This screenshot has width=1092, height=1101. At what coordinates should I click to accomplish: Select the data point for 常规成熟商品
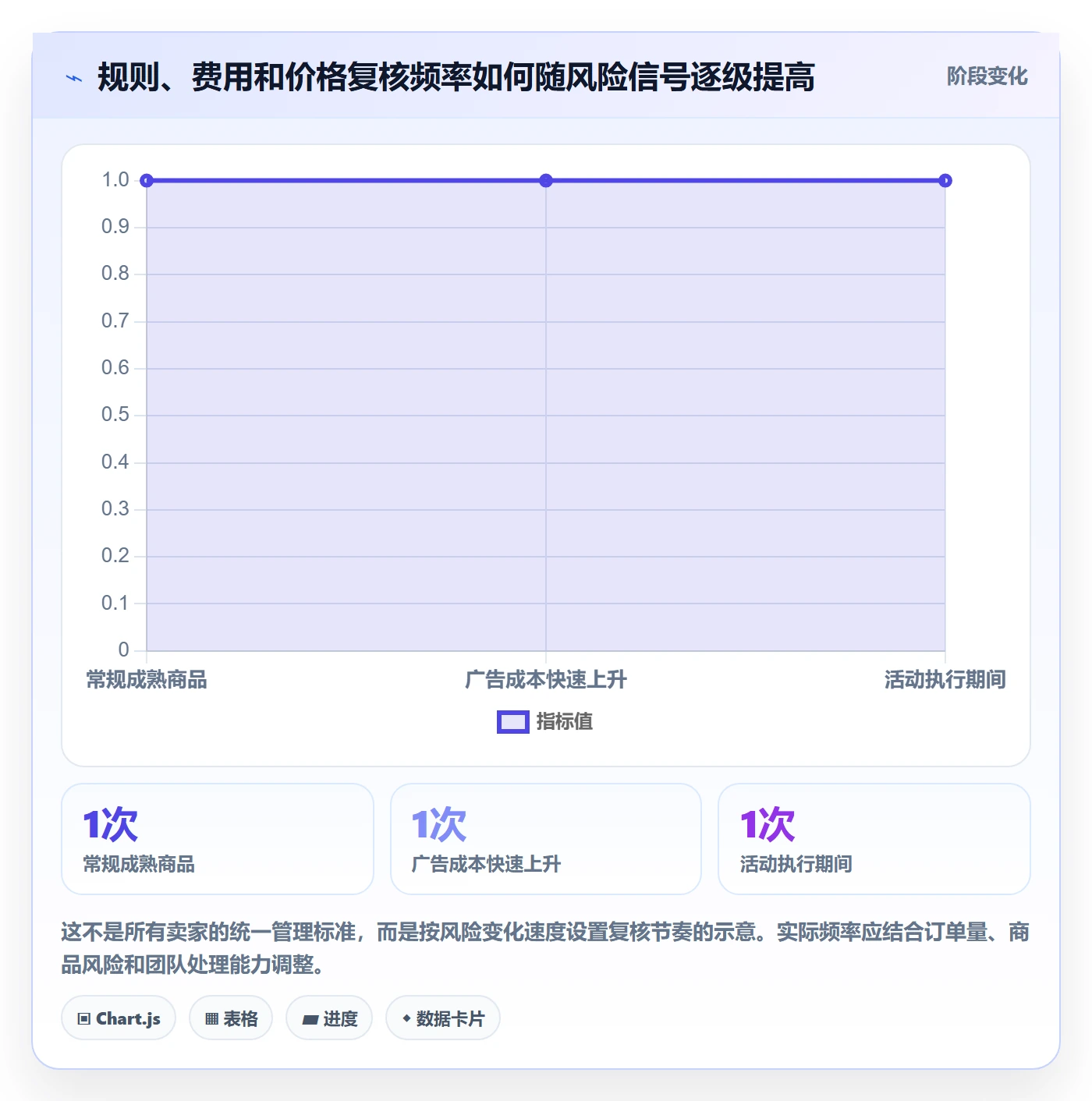(x=147, y=181)
